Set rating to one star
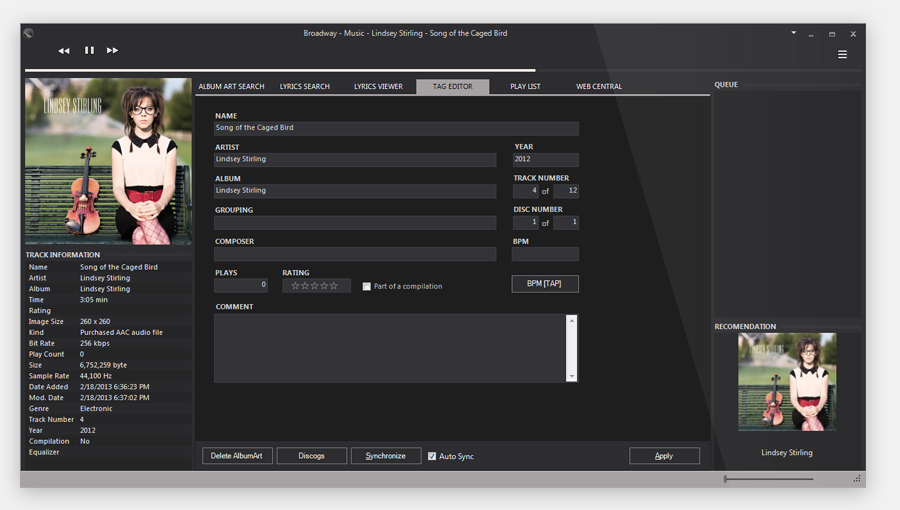The height and width of the screenshot is (510, 900). [x=295, y=286]
